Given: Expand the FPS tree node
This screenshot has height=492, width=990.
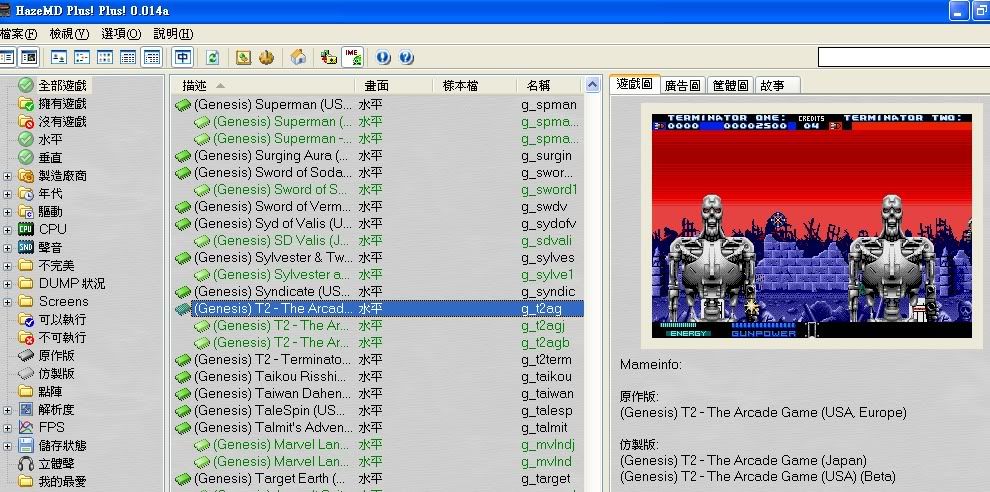Looking at the screenshot, I should (8, 428).
